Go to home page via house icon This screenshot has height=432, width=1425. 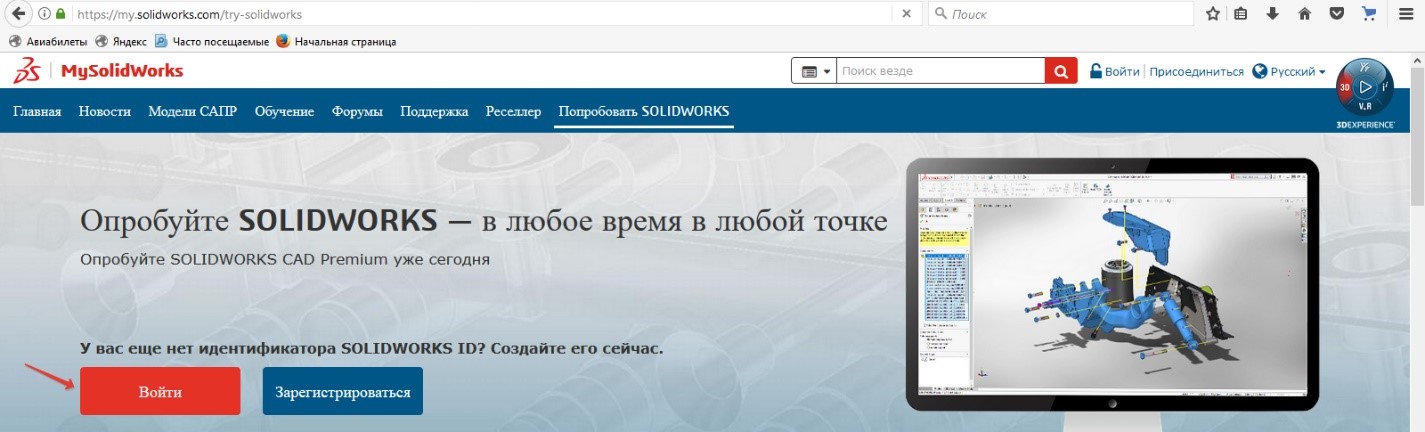click(x=1304, y=15)
